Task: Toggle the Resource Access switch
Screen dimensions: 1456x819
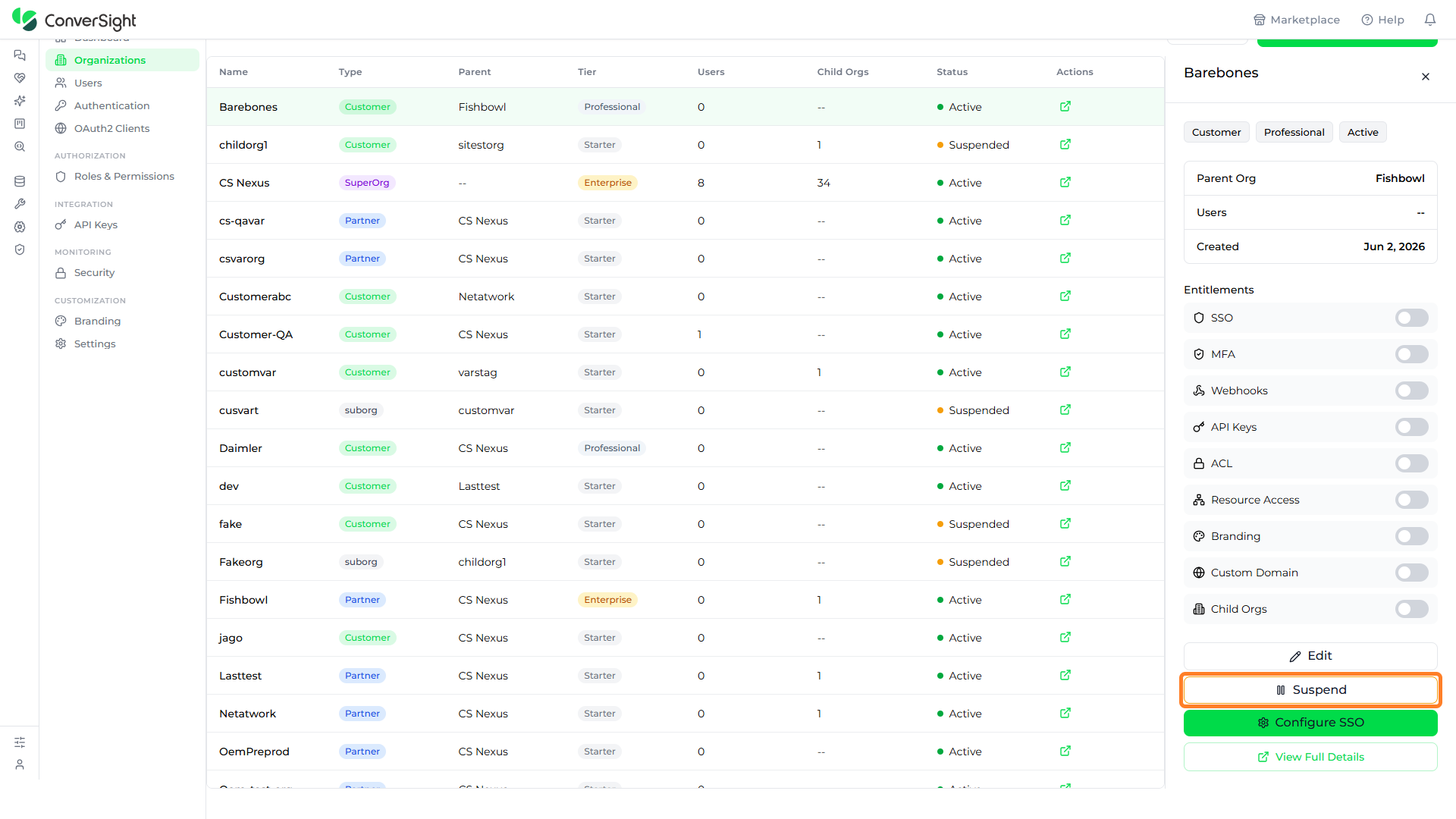Action: [1411, 500]
